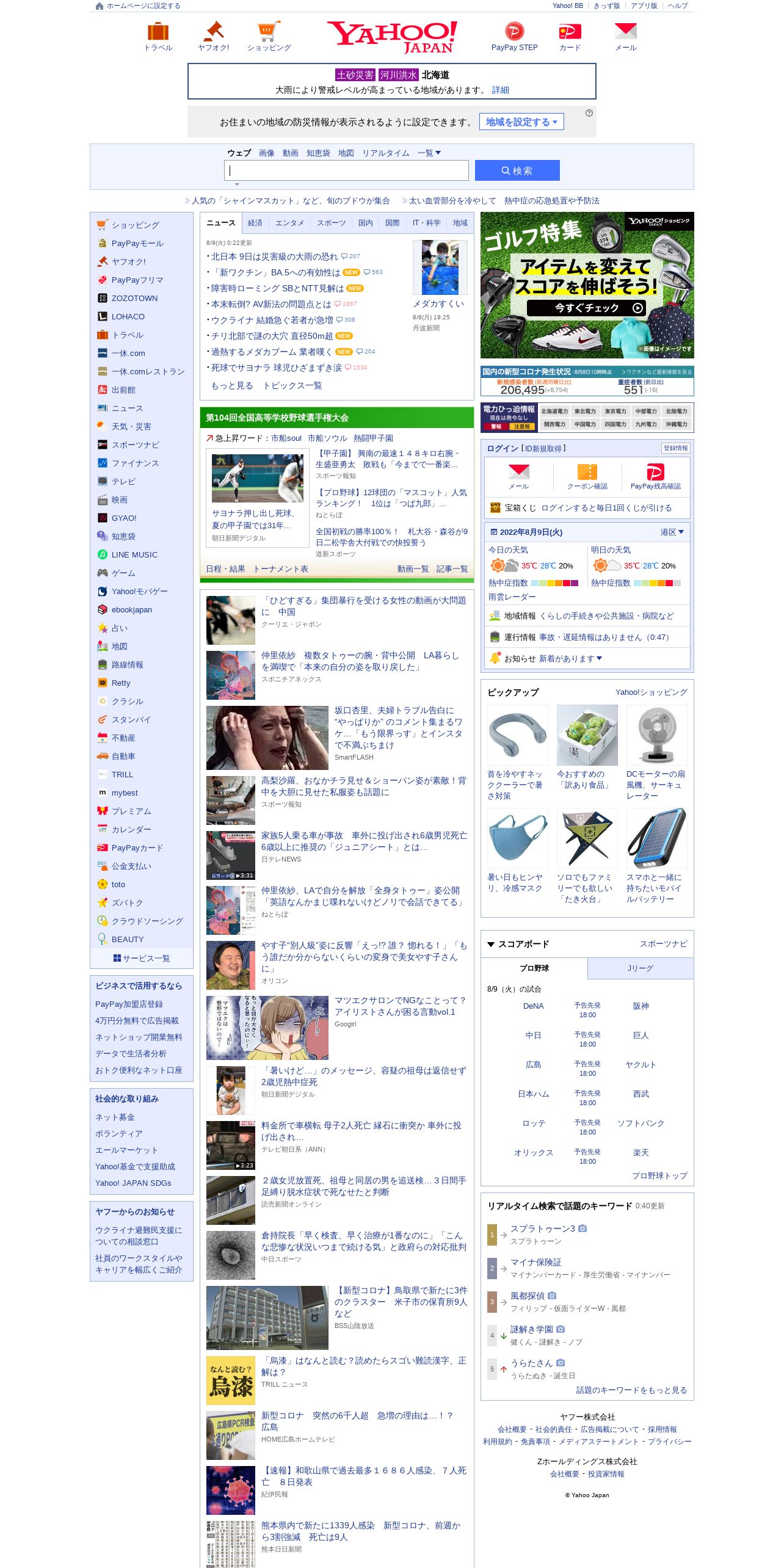Switch to the エンタメ news tab
Screen dimensions: 784x1568
click(x=289, y=223)
